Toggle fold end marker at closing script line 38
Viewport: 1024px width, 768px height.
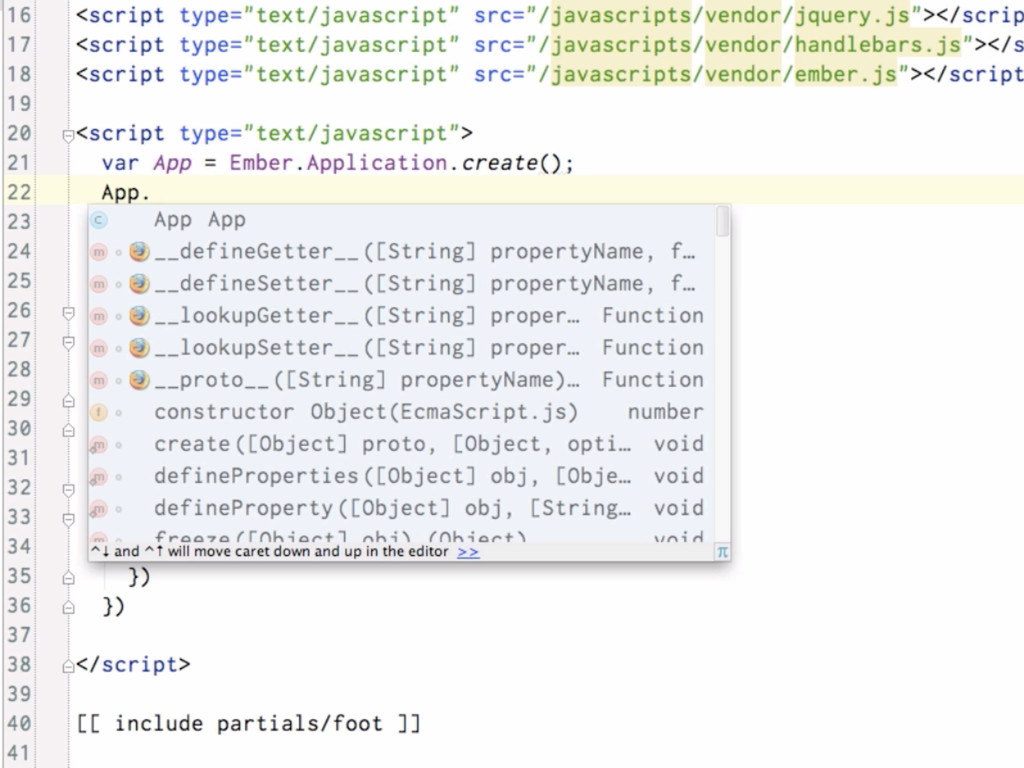click(x=68, y=666)
